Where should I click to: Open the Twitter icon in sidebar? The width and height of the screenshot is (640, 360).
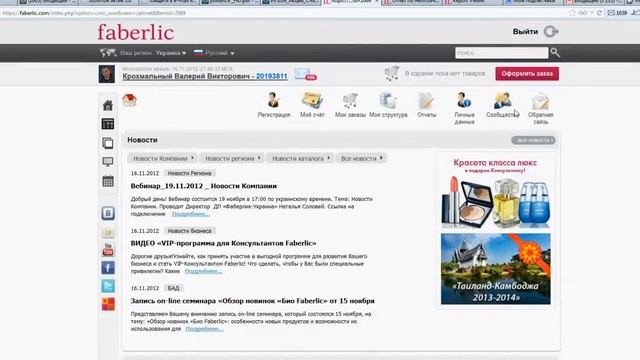[x=108, y=286]
